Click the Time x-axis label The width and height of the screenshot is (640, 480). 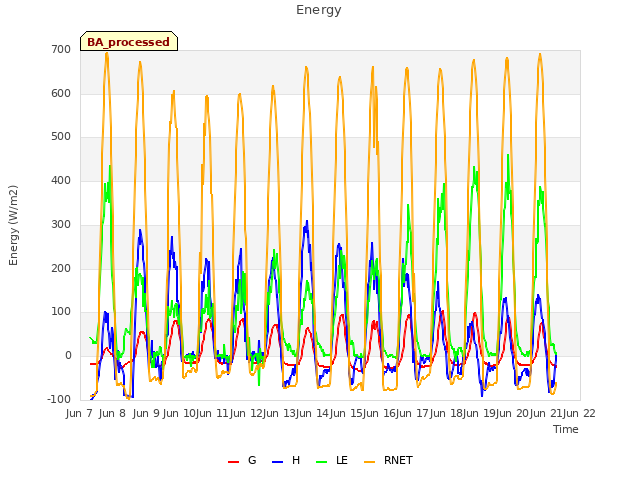pyautogui.click(x=566, y=429)
